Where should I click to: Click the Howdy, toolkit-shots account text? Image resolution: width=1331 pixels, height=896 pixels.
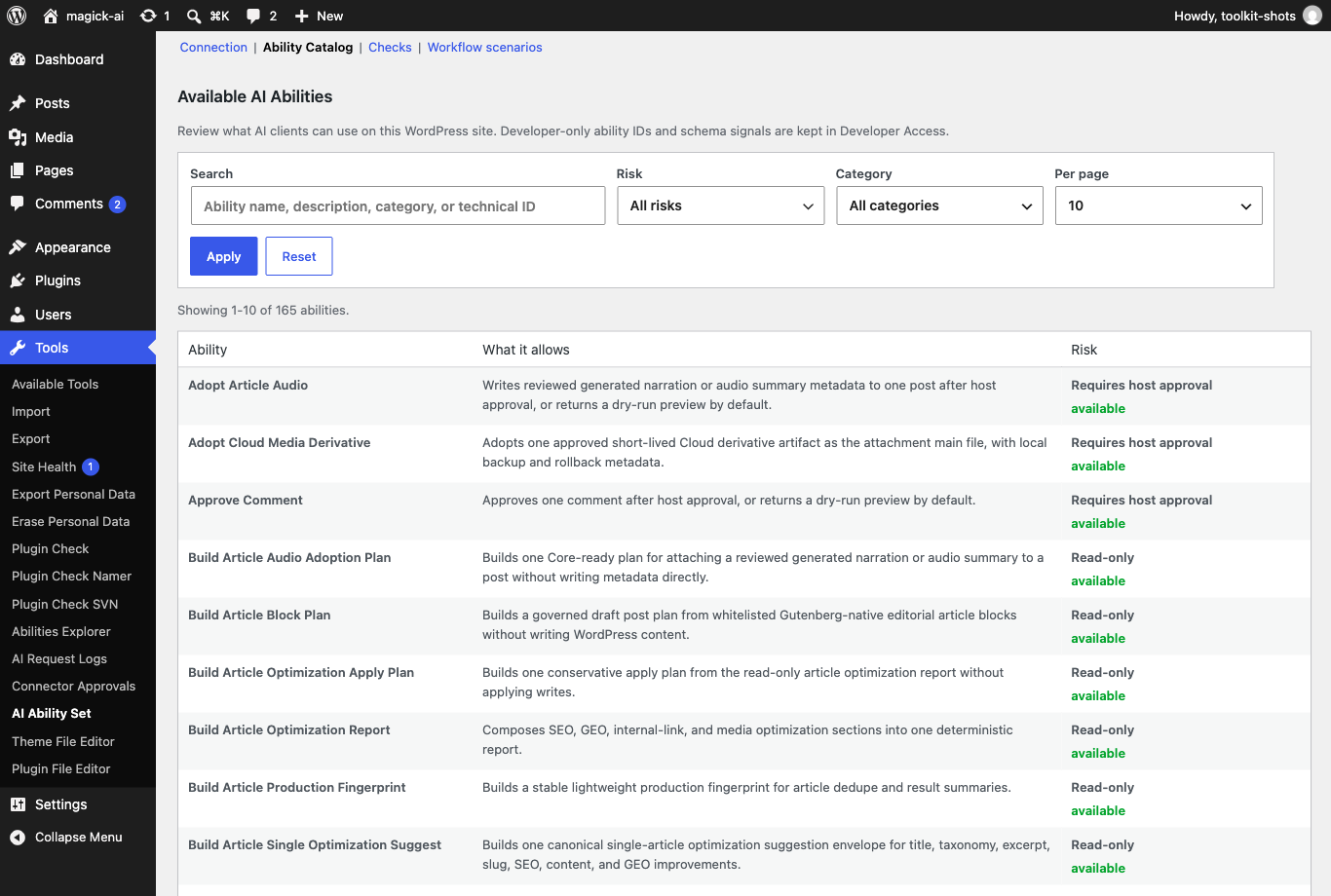click(x=1235, y=16)
